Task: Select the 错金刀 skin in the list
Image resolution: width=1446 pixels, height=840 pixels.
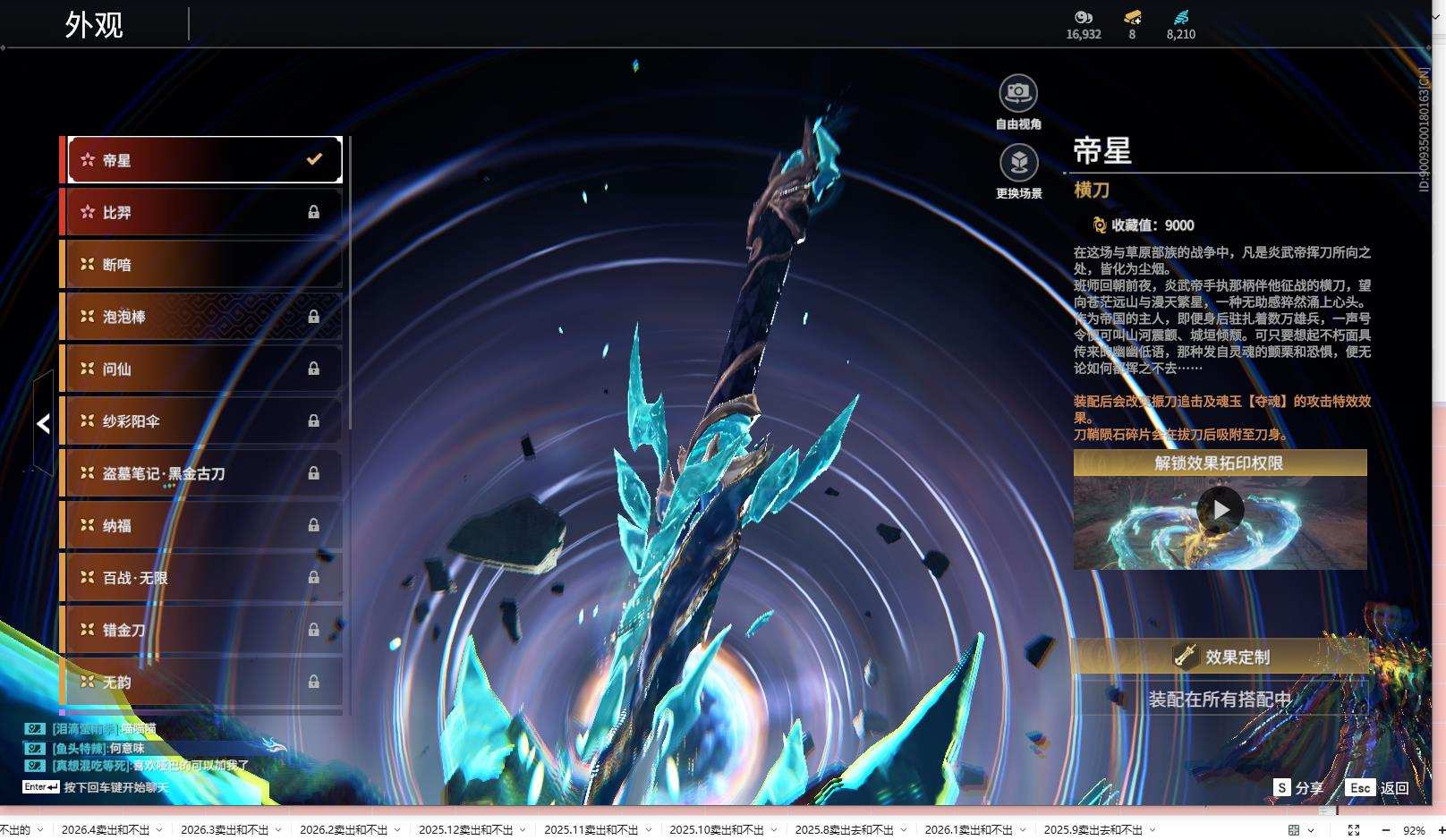Action: pos(201,630)
